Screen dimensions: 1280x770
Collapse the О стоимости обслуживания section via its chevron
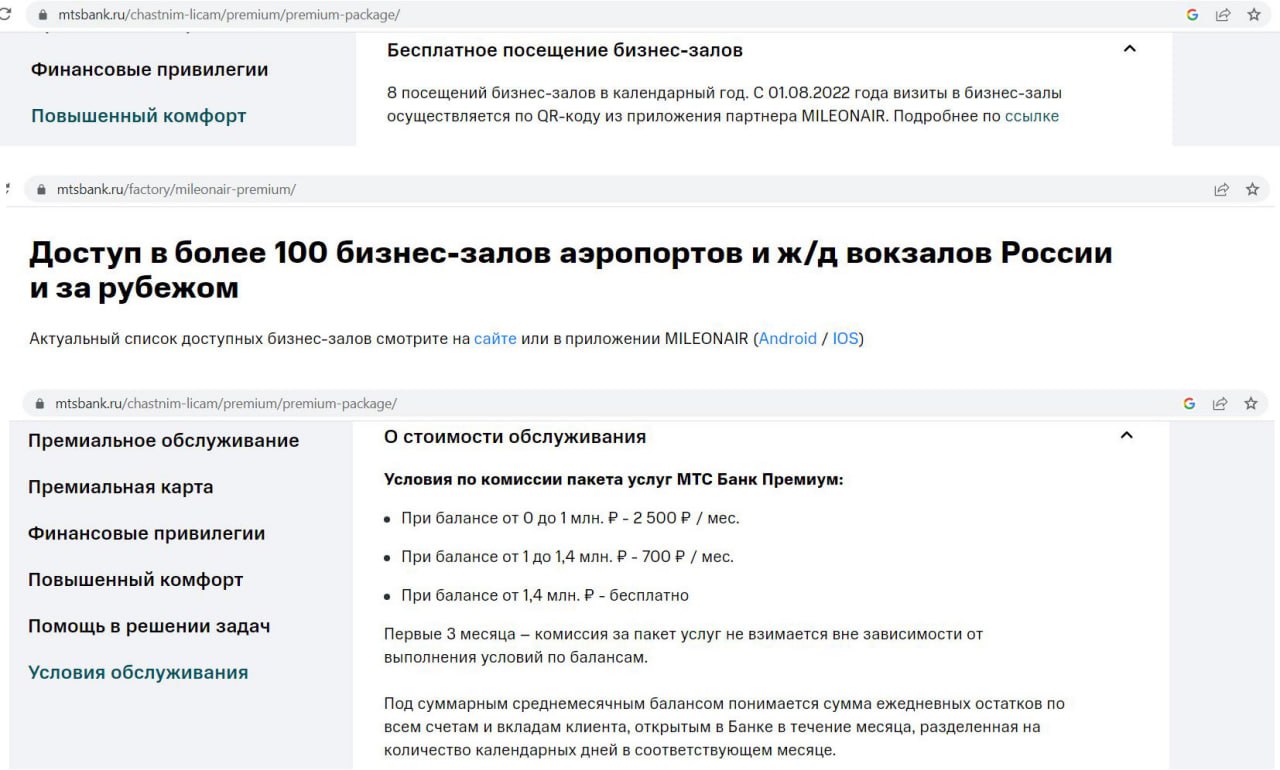click(1127, 435)
